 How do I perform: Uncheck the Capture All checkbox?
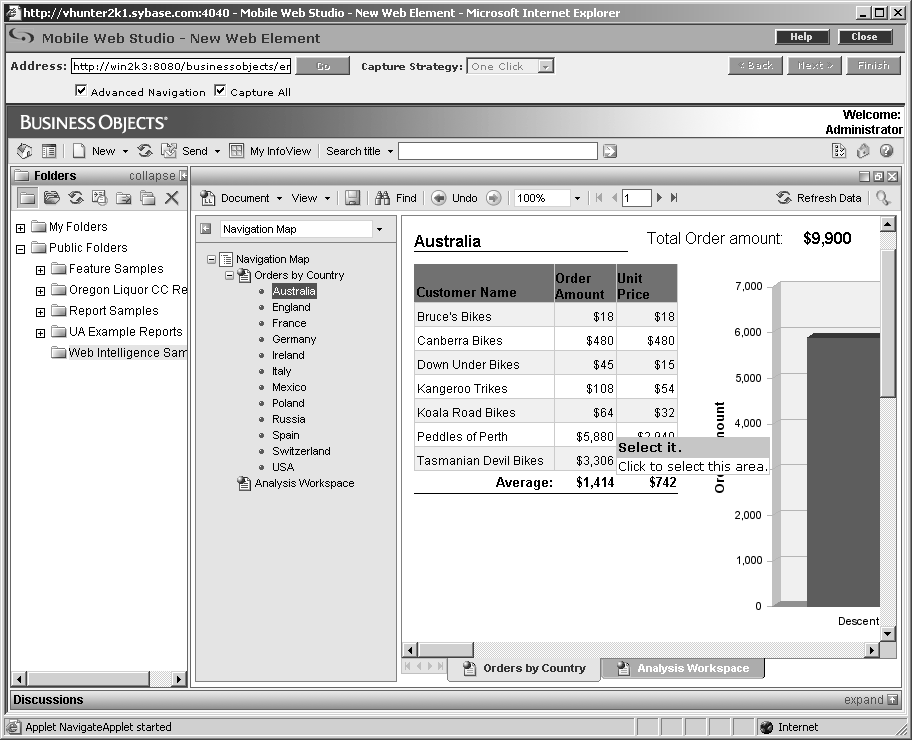tap(220, 90)
